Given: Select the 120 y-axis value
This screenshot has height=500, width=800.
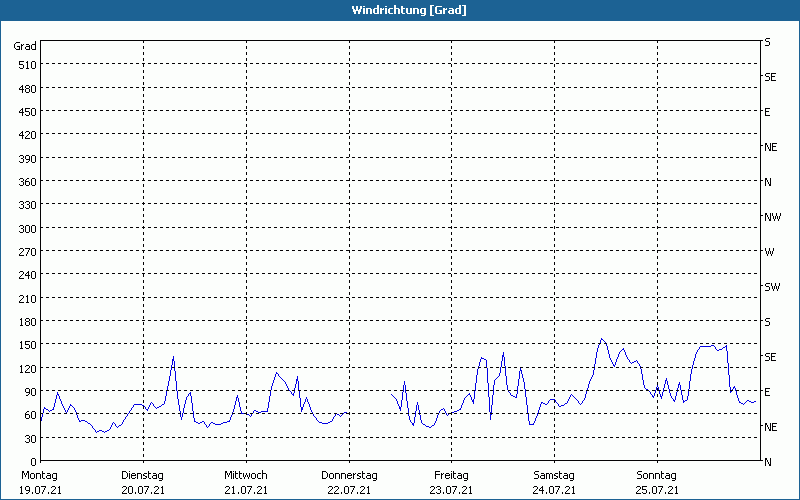Looking at the screenshot, I should (x=28, y=369).
